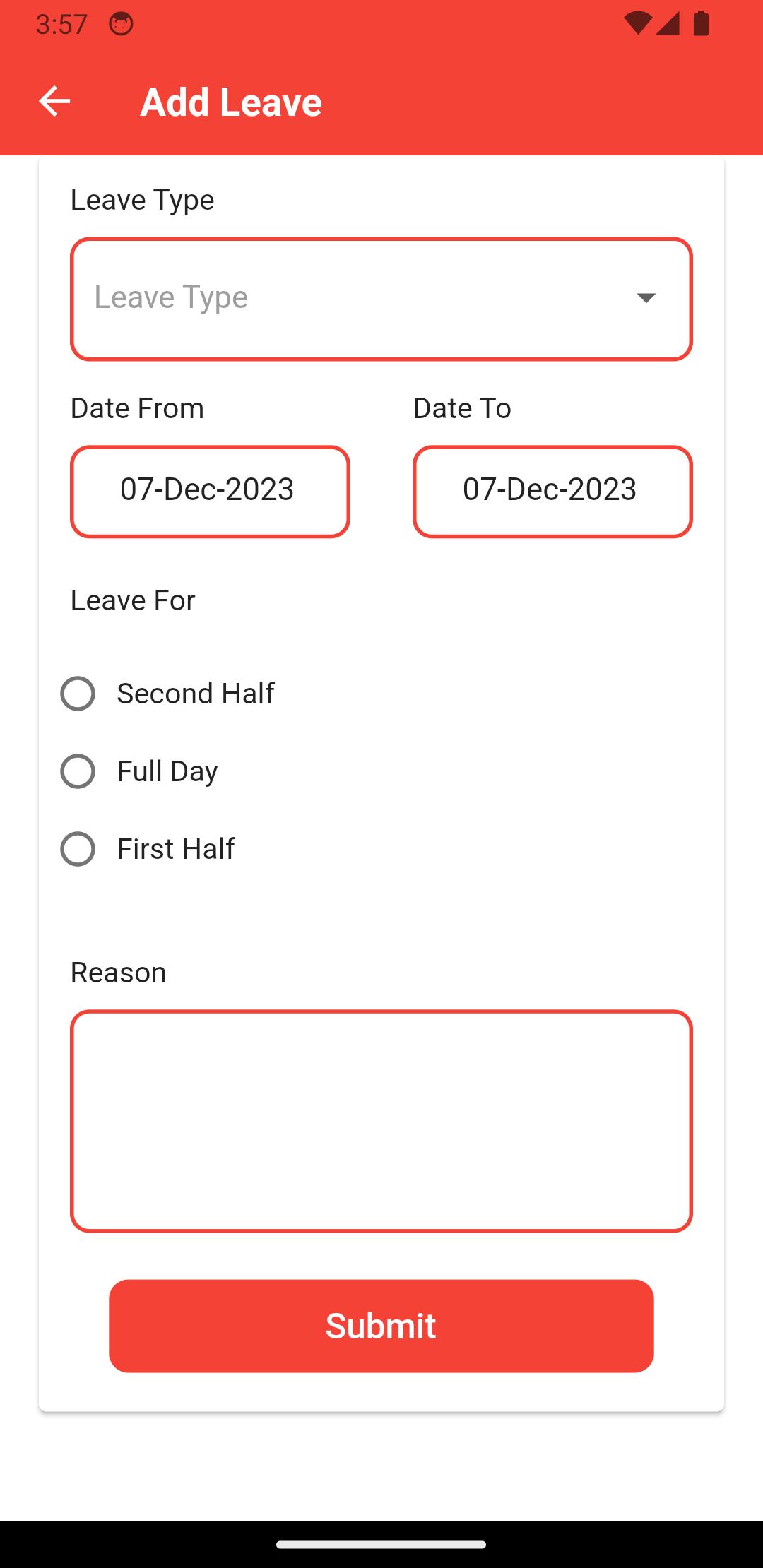Viewport: 763px width, 1568px height.
Task: Tap the battery status icon
Action: click(701, 24)
